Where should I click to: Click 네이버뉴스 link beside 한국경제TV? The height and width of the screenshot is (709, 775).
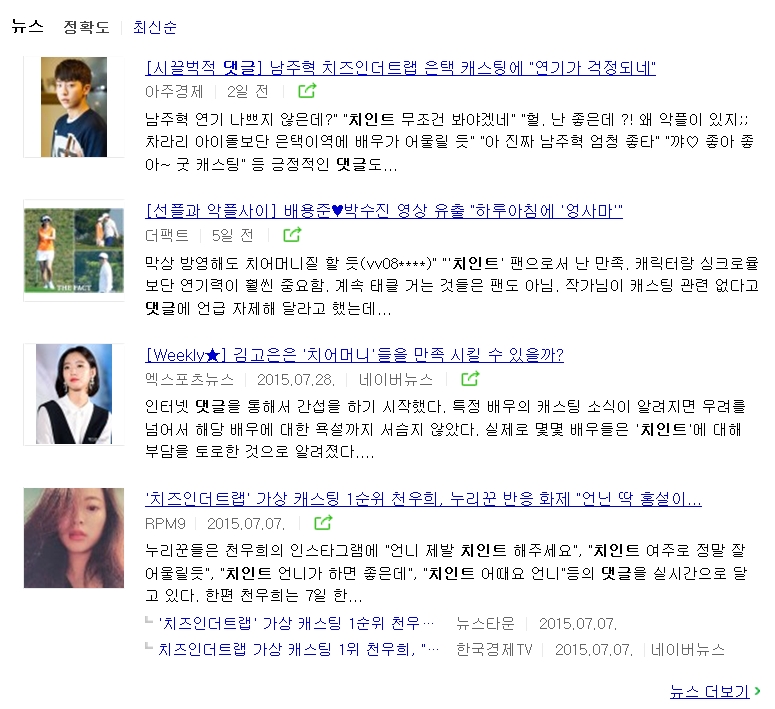click(688, 649)
